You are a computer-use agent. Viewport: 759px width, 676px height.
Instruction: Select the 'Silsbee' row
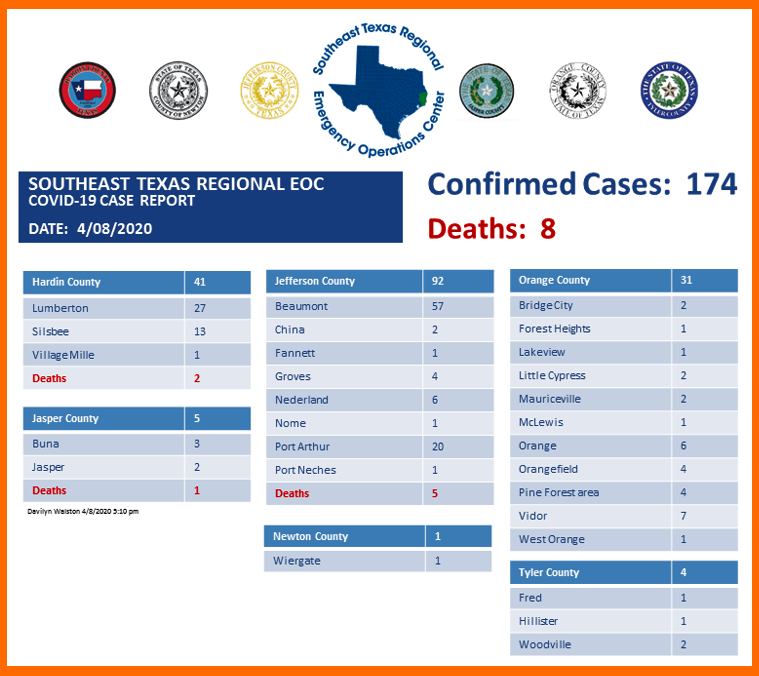point(137,331)
